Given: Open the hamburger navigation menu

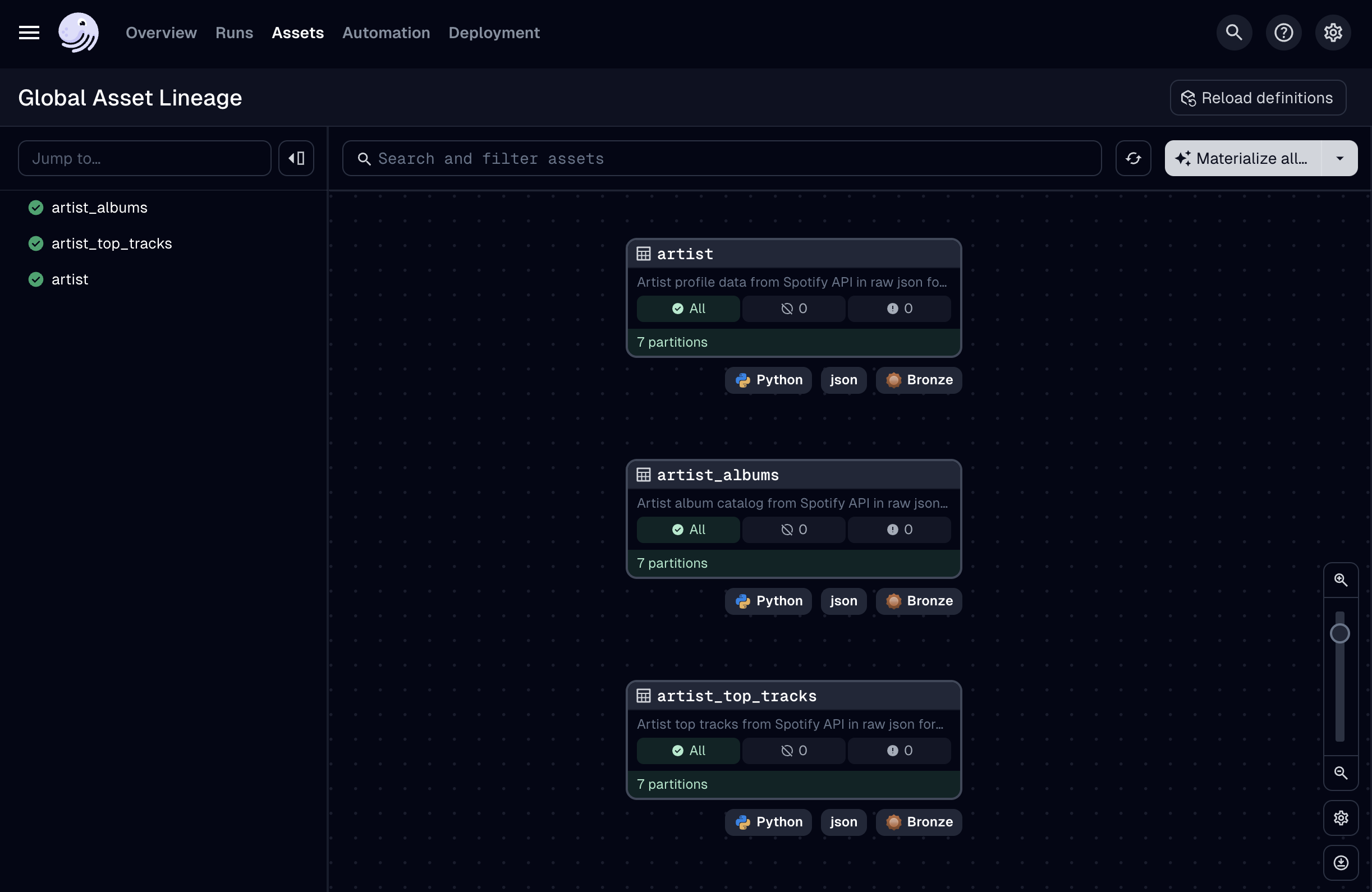Looking at the screenshot, I should (29, 33).
